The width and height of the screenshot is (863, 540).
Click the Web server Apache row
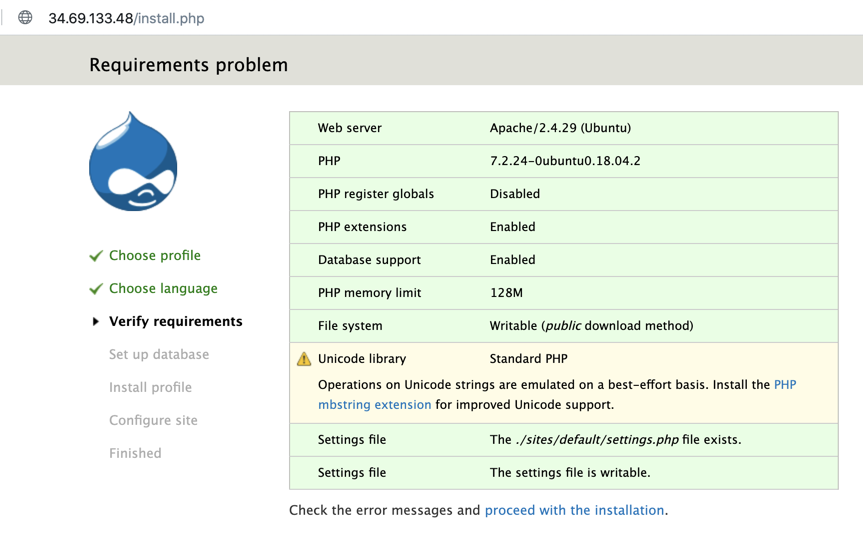tap(563, 128)
